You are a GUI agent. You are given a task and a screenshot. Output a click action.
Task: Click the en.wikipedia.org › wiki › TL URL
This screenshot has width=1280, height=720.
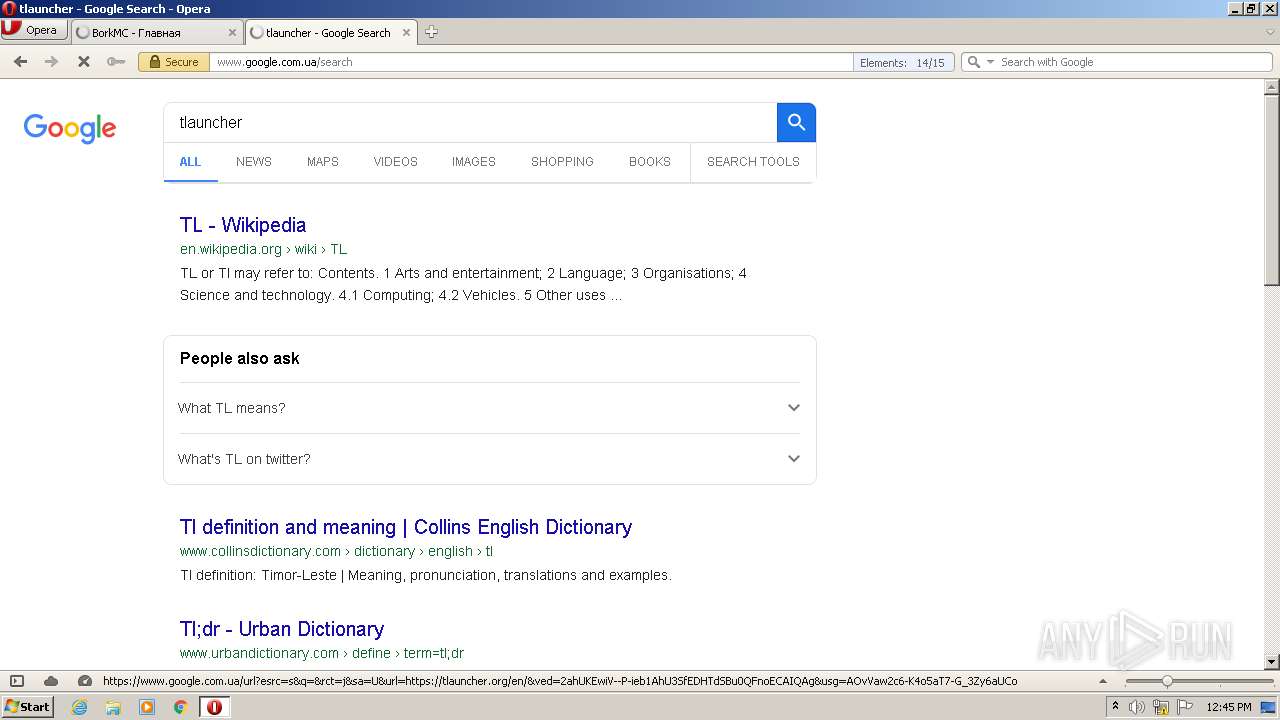pyautogui.click(x=263, y=249)
